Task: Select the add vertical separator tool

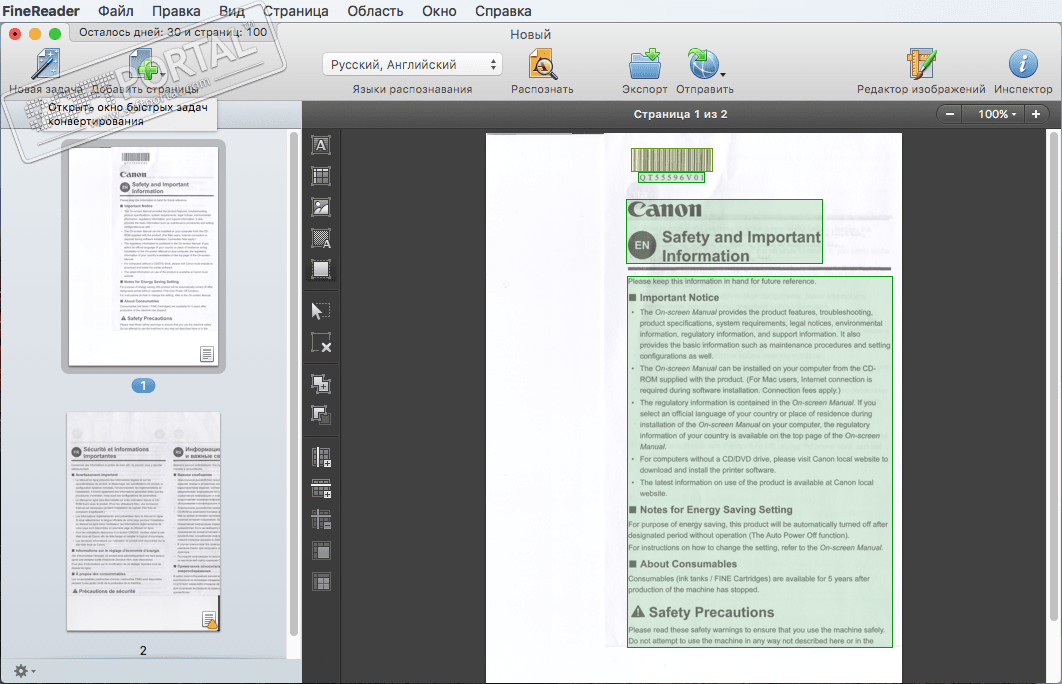Action: pyautogui.click(x=321, y=457)
